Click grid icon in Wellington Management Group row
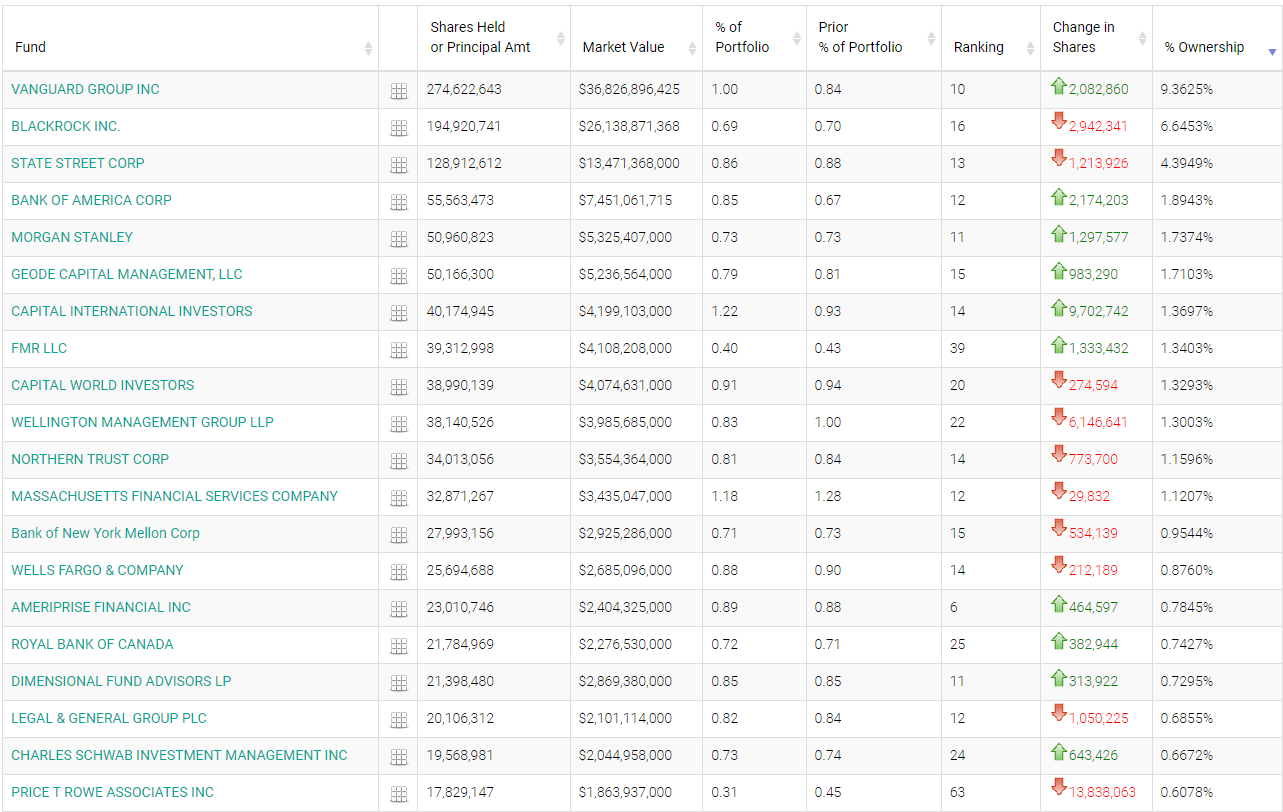 [x=399, y=424]
